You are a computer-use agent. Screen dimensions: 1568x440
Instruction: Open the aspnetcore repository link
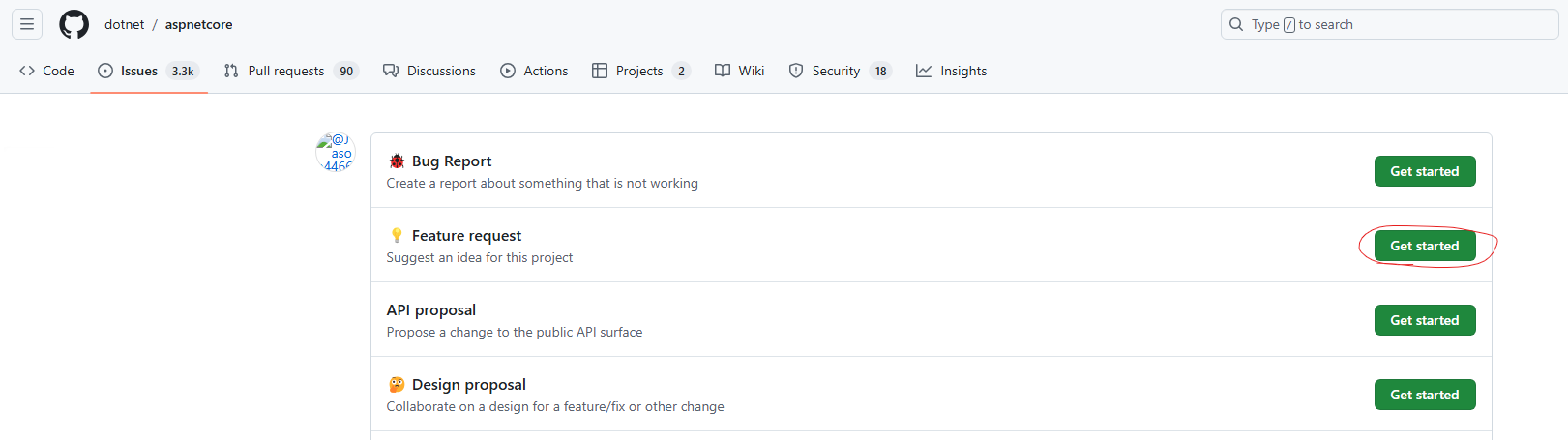click(x=198, y=24)
